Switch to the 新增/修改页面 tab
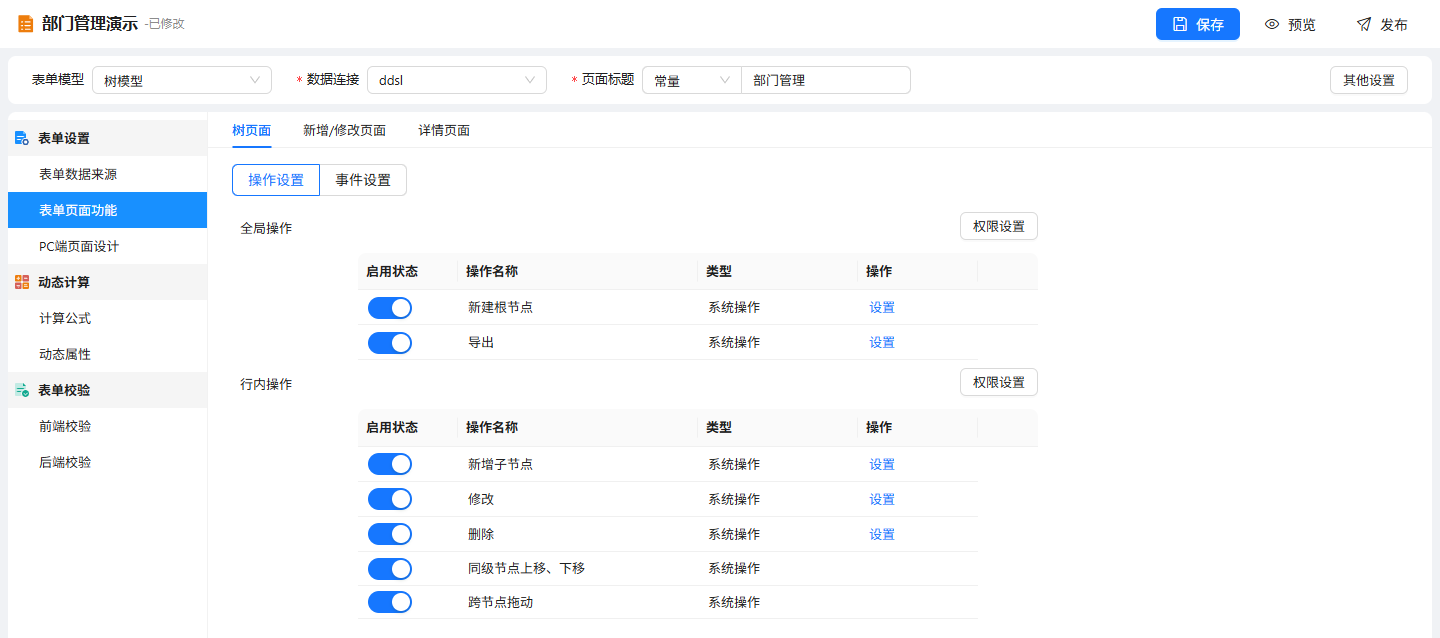The height and width of the screenshot is (638, 1440). click(x=345, y=130)
